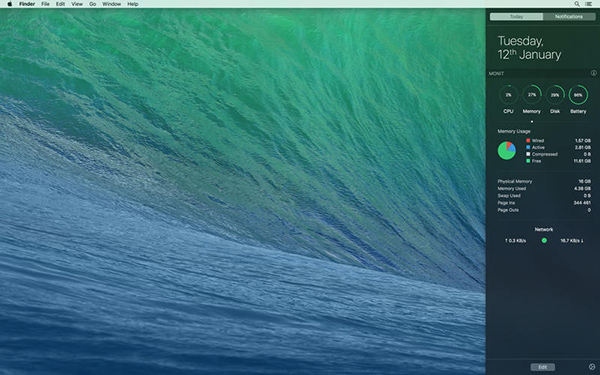This screenshot has height=375, width=600.
Task: Toggle the Notification Center list icon
Action: (x=588, y=4)
